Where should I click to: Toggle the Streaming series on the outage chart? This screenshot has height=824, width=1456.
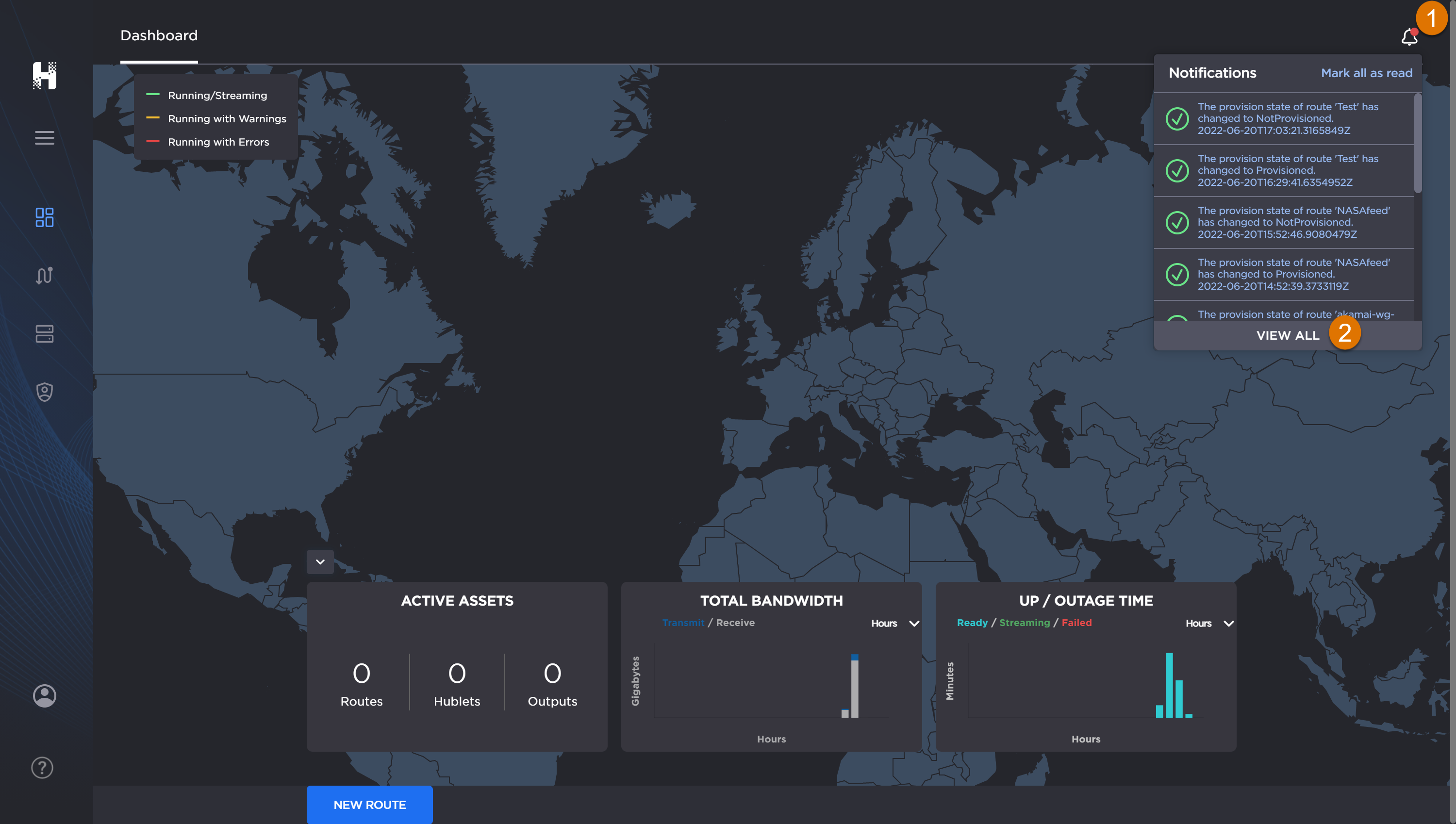tap(1025, 623)
